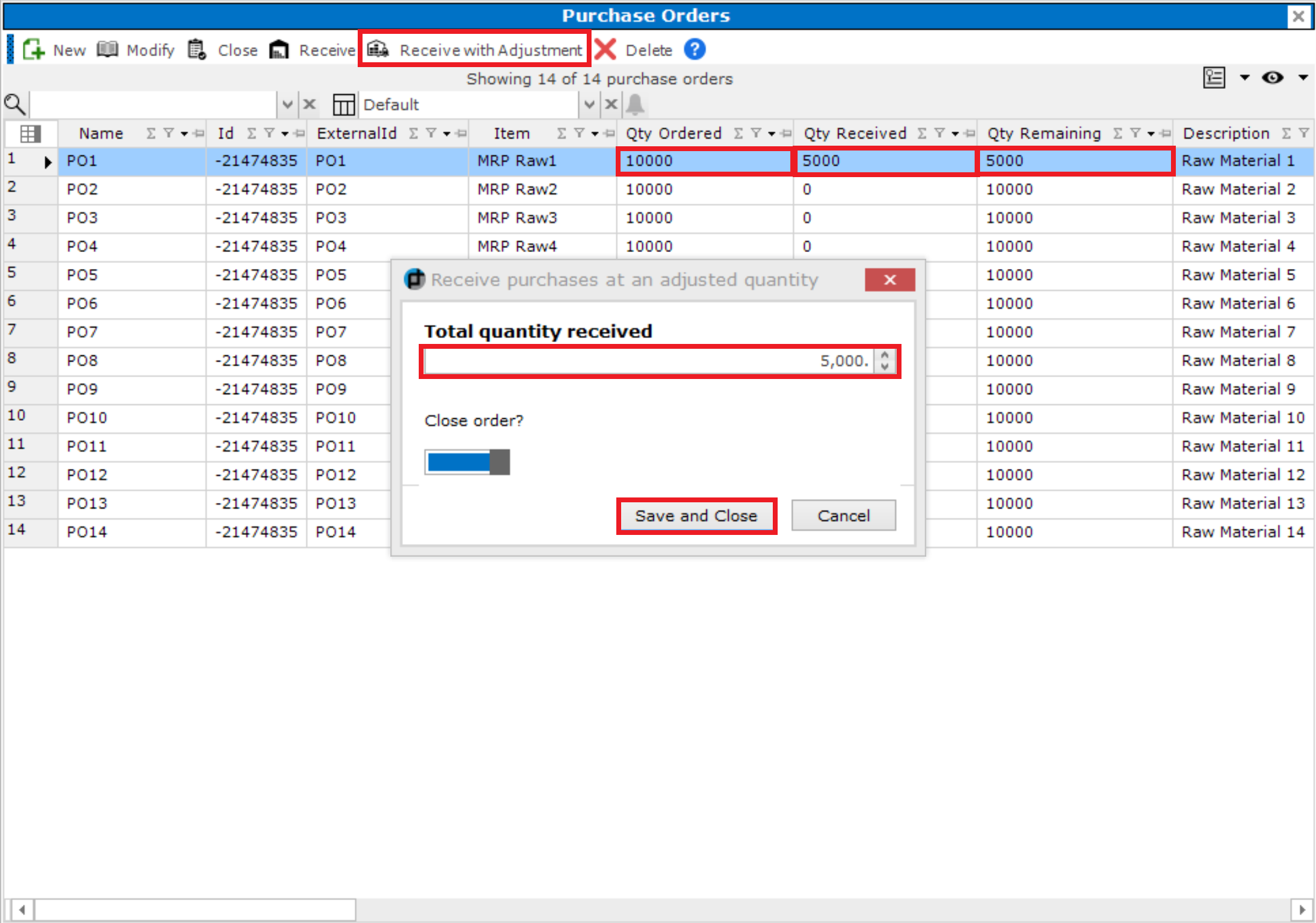Decrease quantity with the spinner down arrow

pos(885,367)
